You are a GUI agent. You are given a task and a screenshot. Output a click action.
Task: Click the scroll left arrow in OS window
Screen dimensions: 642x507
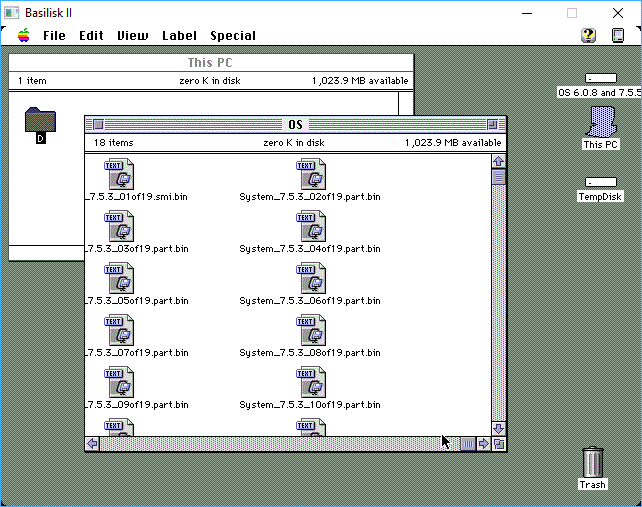pyautogui.click(x=93, y=444)
